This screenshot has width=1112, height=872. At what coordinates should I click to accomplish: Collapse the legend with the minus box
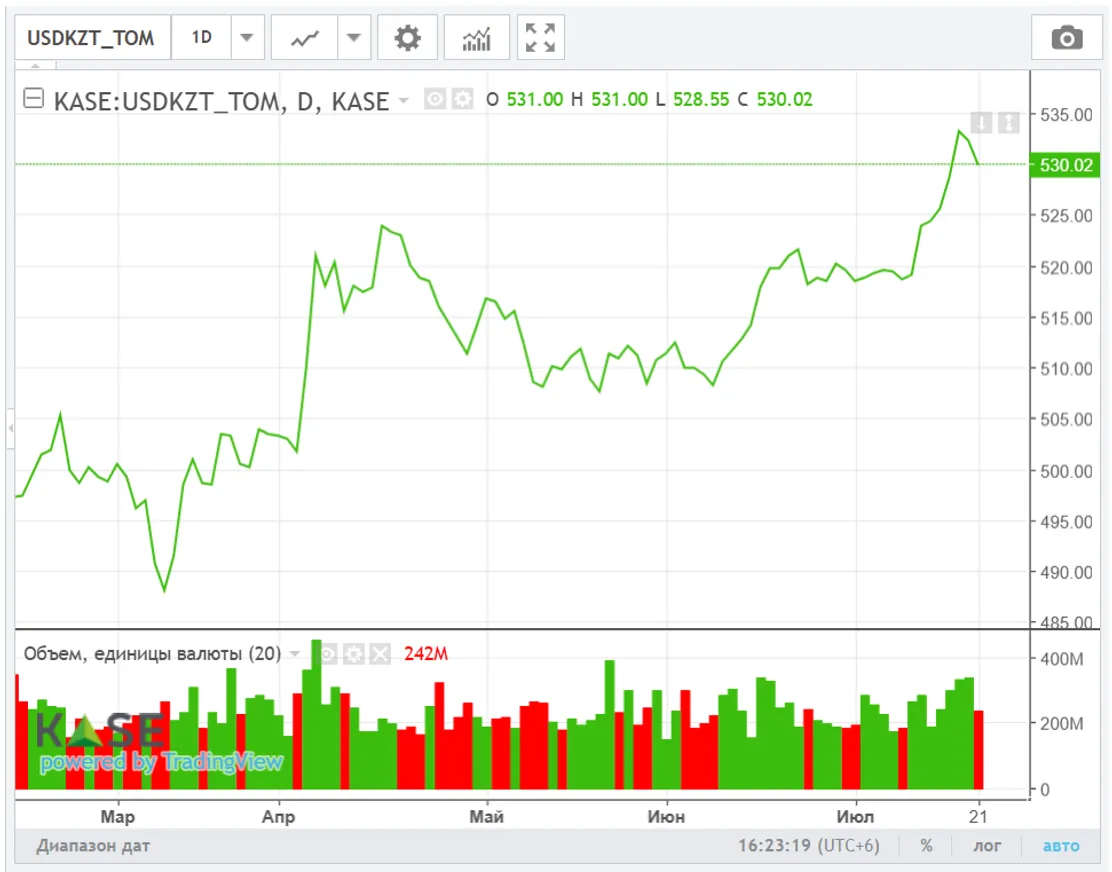pyautogui.click(x=34, y=99)
